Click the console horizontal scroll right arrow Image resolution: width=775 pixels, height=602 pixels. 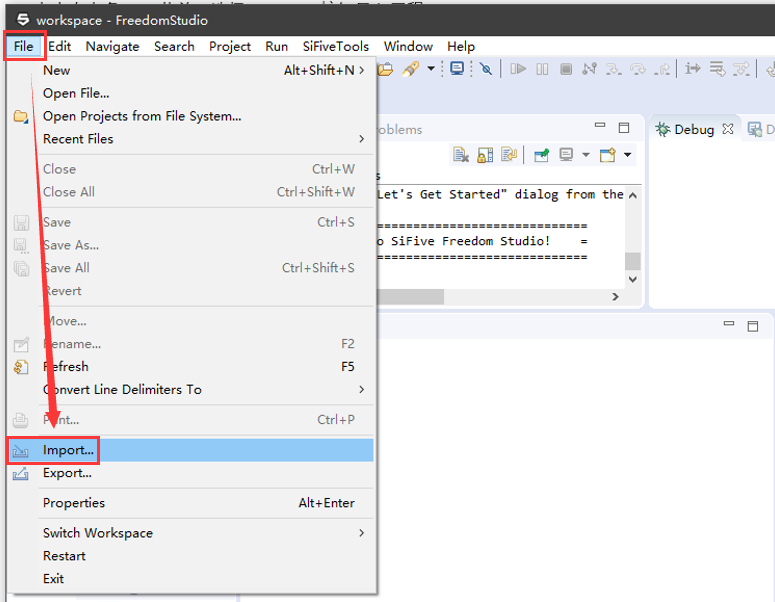(615, 297)
